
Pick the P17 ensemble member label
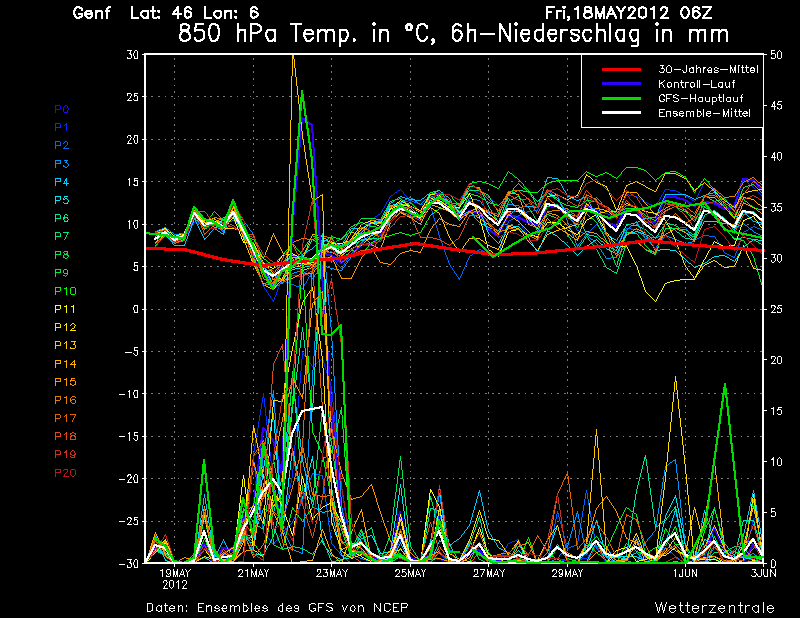(64, 418)
